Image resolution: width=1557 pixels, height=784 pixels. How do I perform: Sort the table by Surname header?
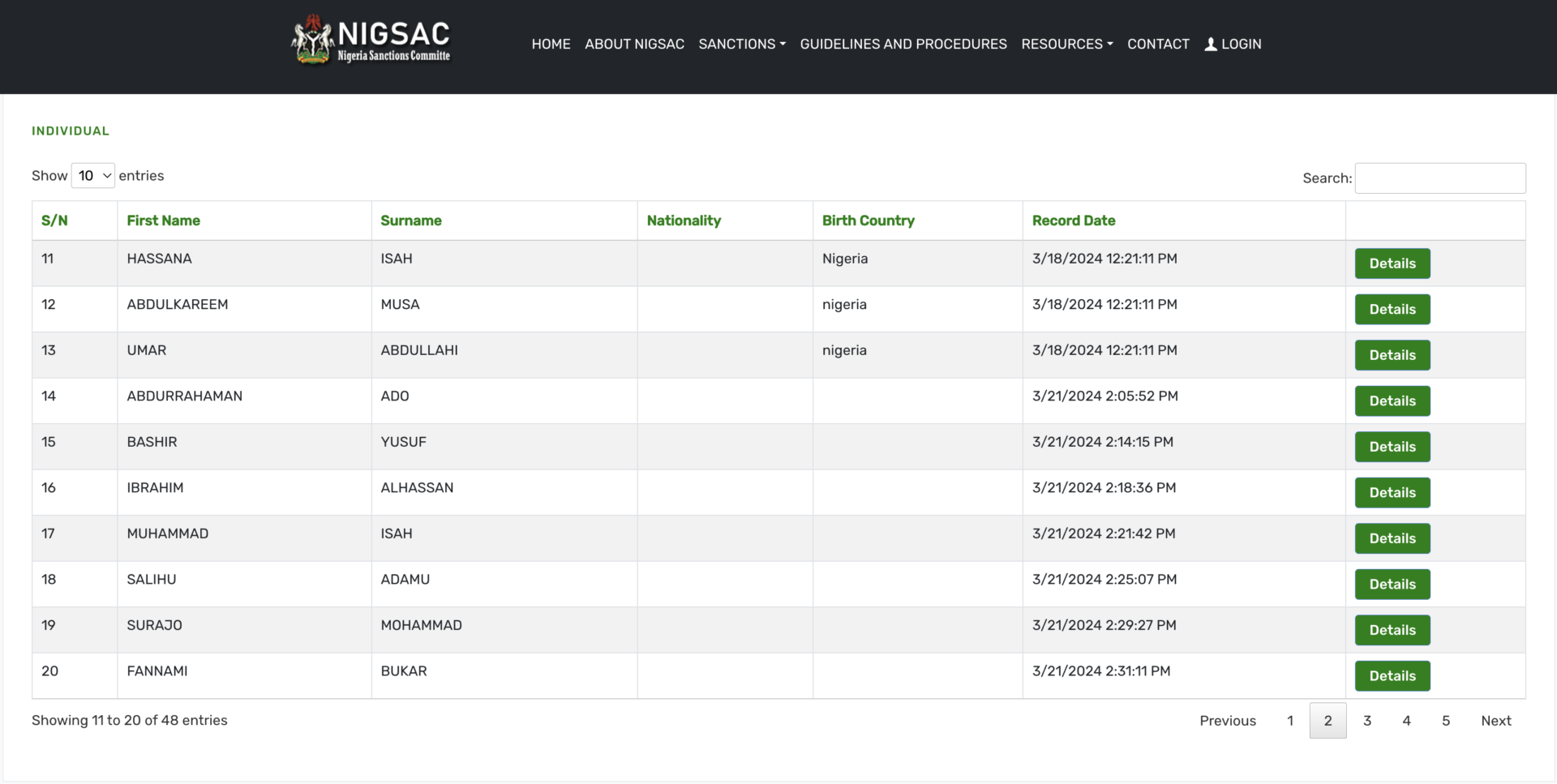coord(411,221)
